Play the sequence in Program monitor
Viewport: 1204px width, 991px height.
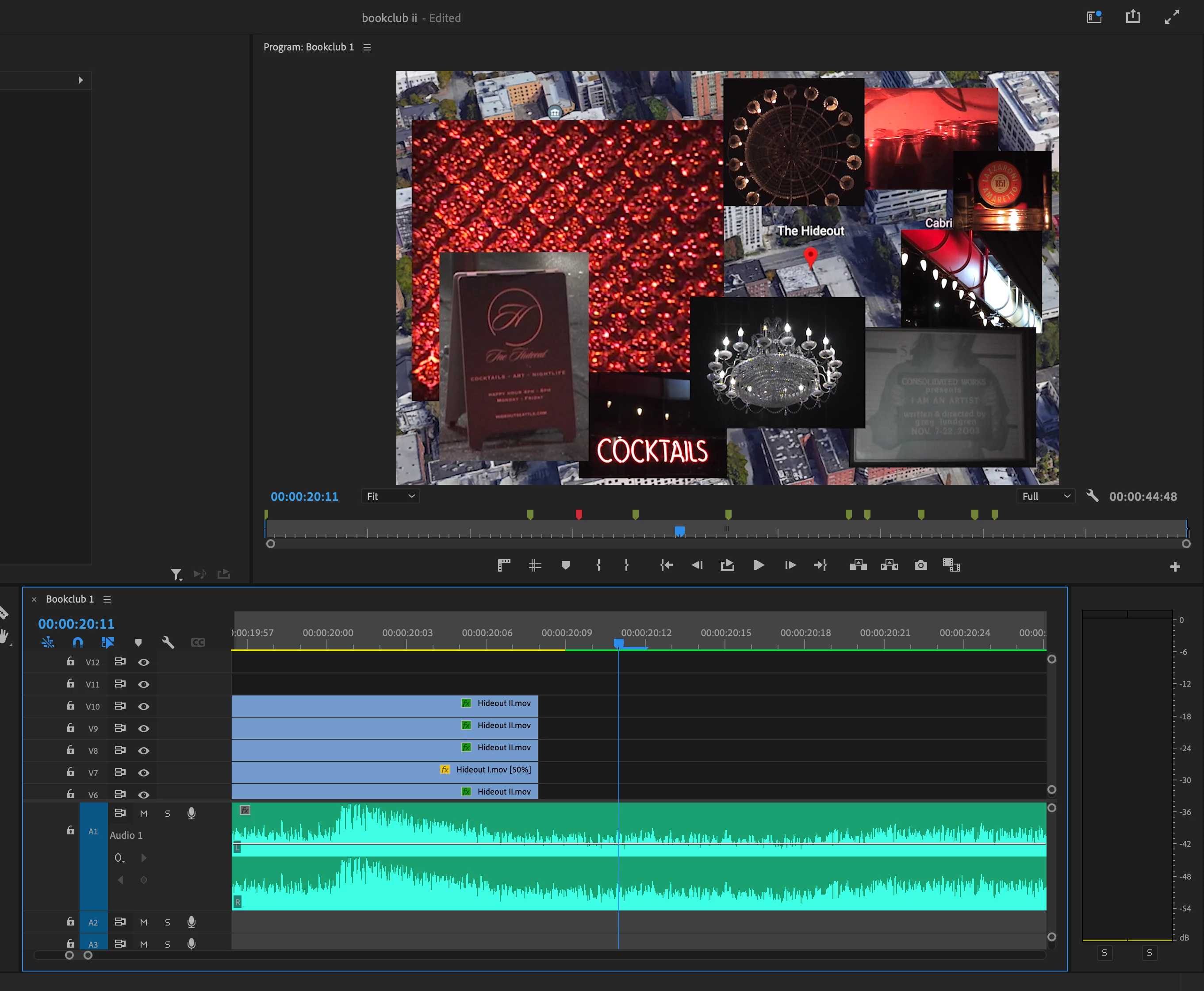758,565
